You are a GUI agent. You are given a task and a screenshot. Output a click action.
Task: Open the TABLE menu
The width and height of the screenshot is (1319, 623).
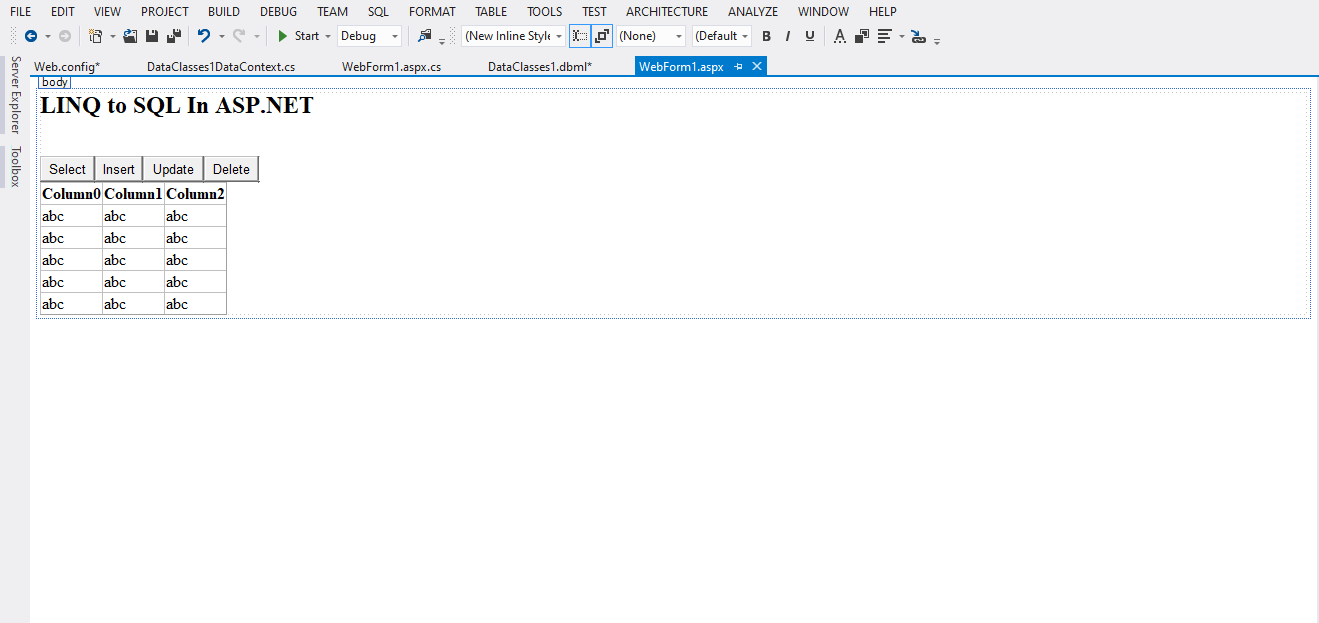(491, 12)
